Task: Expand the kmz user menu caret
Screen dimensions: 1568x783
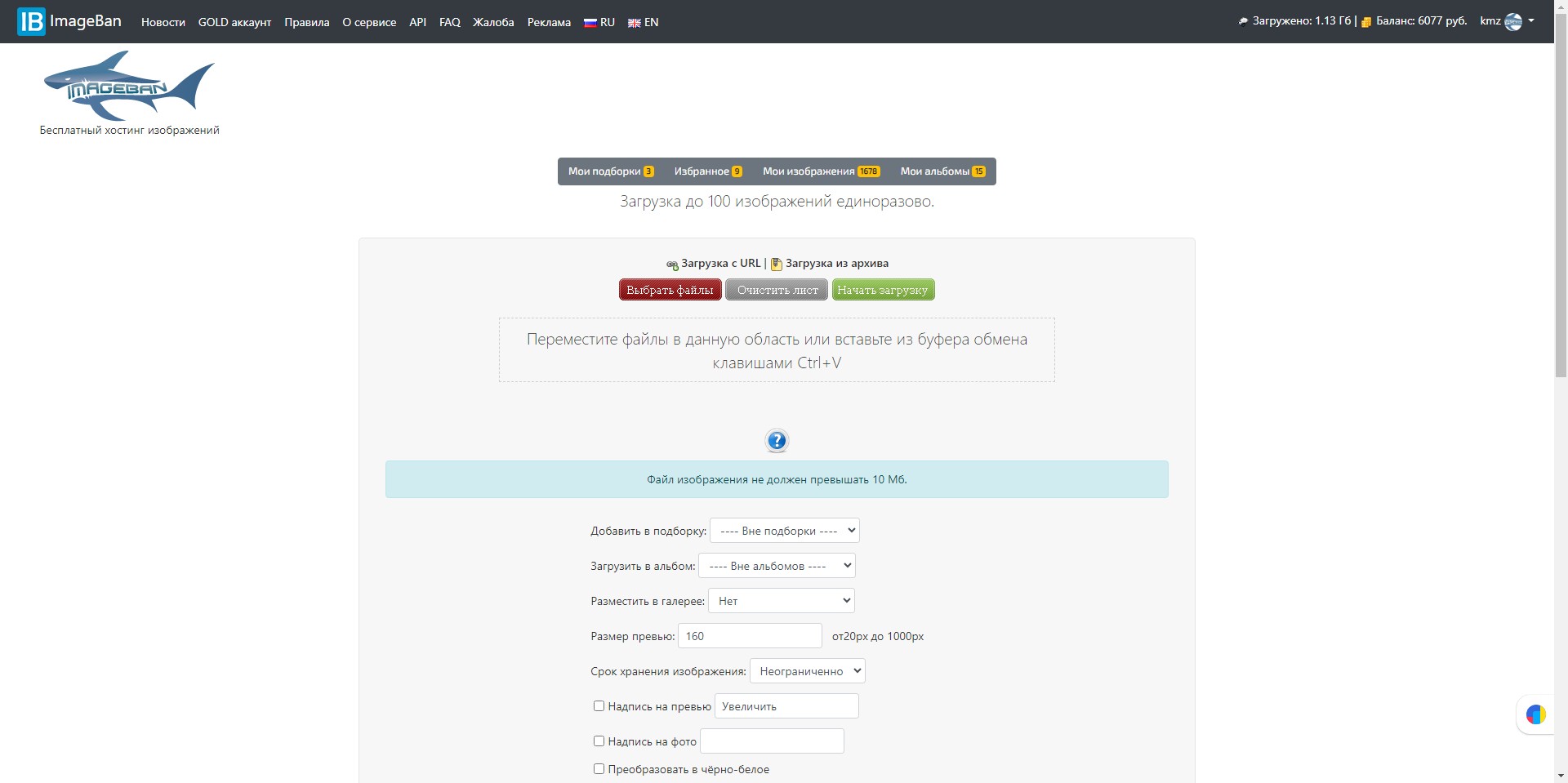Action: [1531, 21]
